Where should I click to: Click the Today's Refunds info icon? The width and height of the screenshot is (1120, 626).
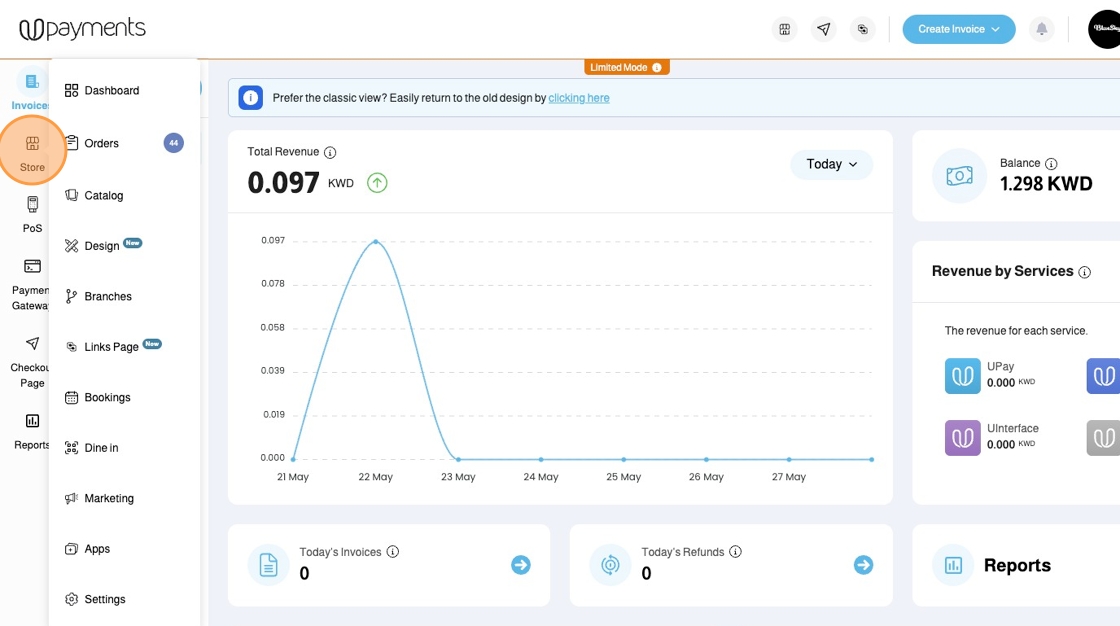pos(735,552)
